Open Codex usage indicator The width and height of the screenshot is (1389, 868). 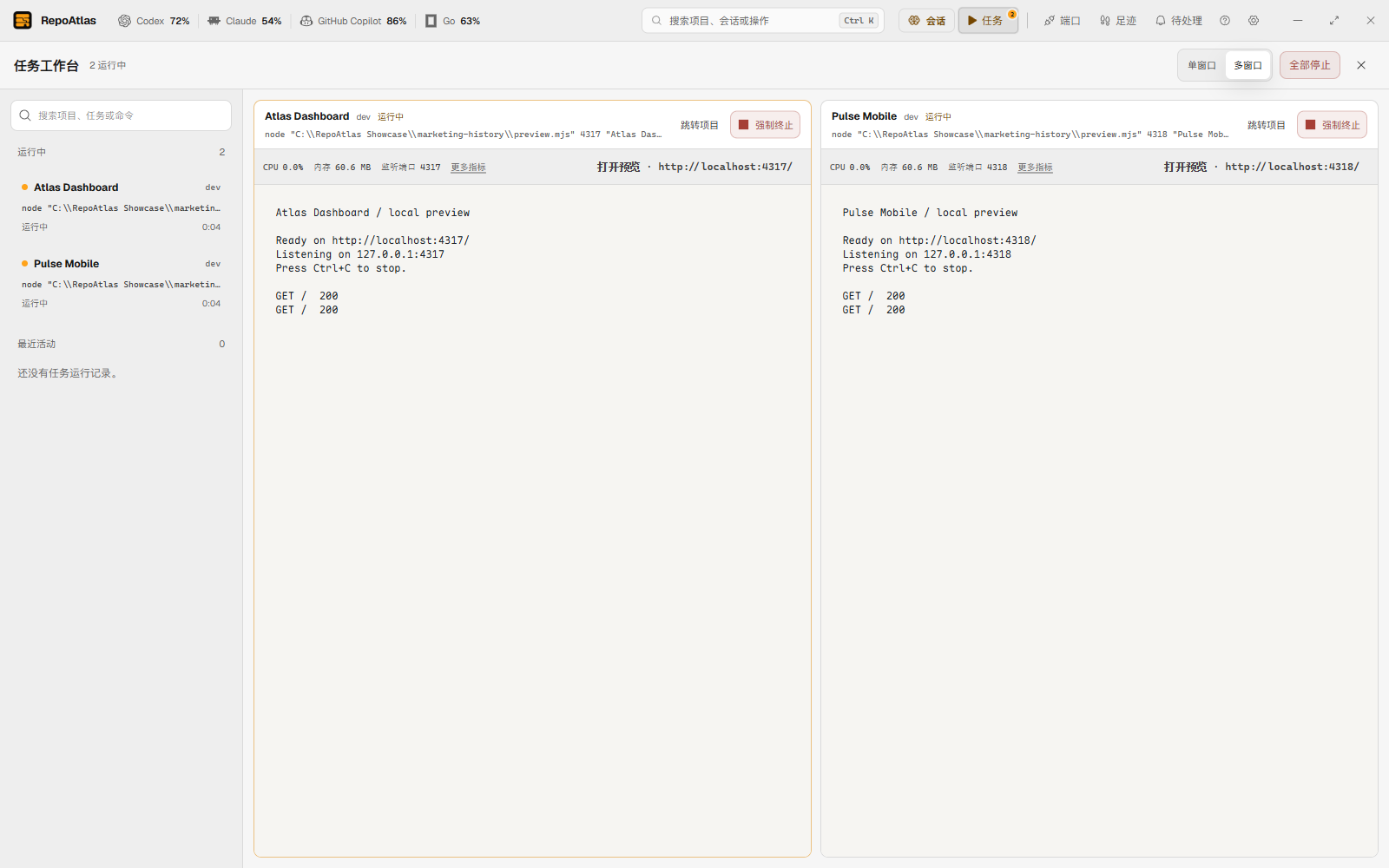pos(154,21)
